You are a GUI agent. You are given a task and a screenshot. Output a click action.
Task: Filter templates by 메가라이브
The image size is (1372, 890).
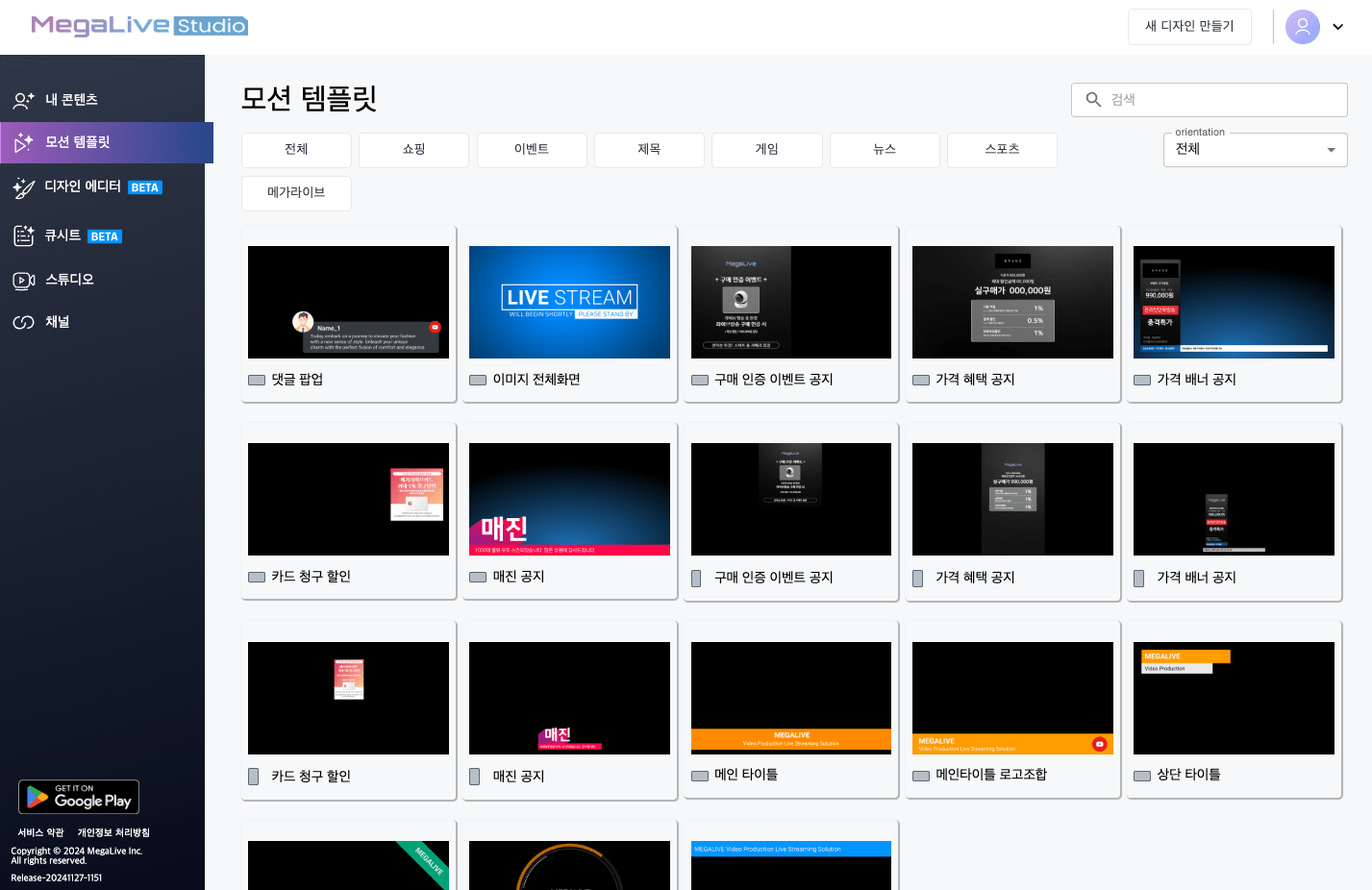[296, 193]
